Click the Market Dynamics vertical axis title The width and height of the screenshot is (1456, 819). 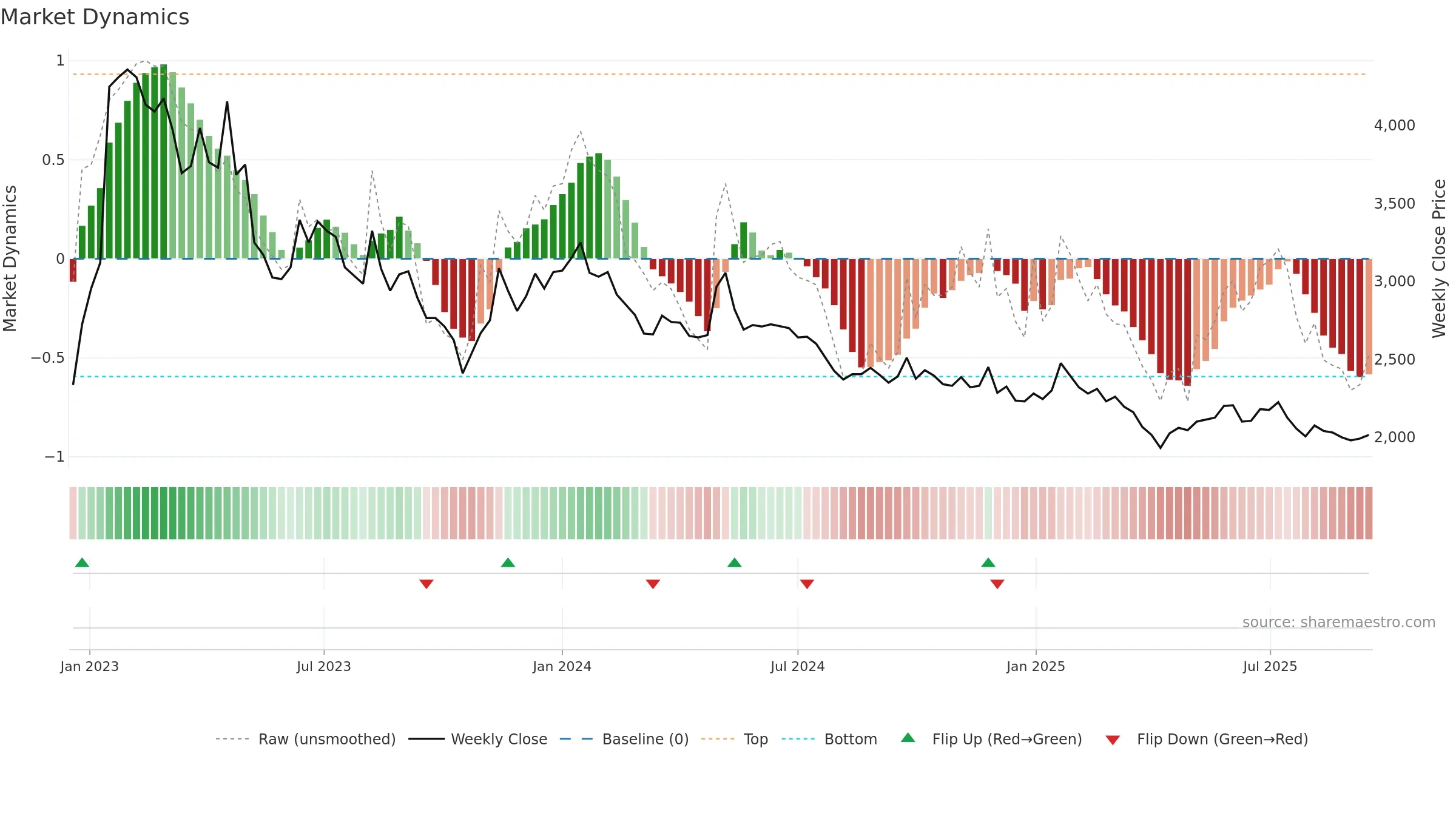pyautogui.click(x=10, y=258)
